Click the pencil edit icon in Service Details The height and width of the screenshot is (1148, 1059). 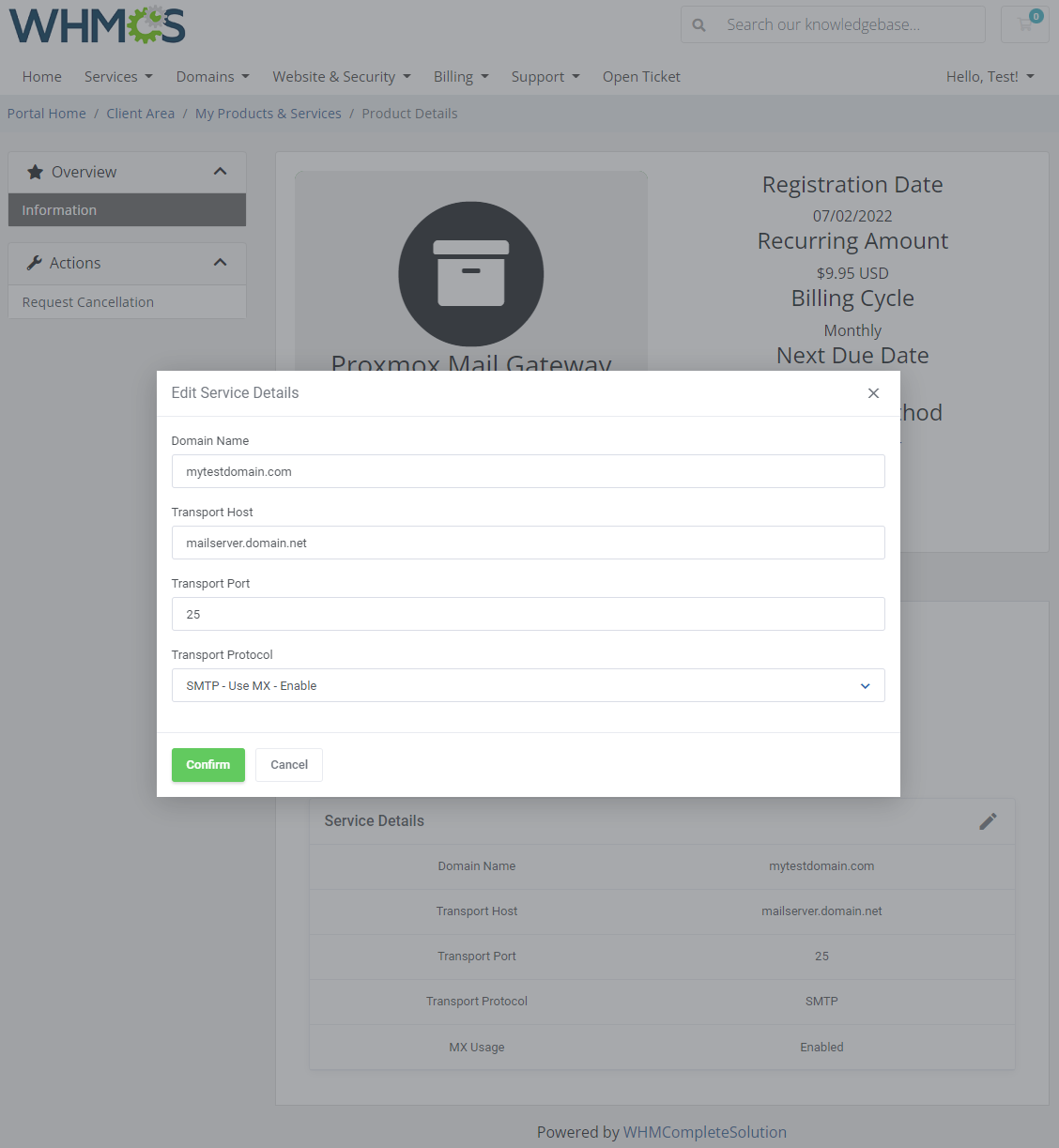(x=988, y=821)
